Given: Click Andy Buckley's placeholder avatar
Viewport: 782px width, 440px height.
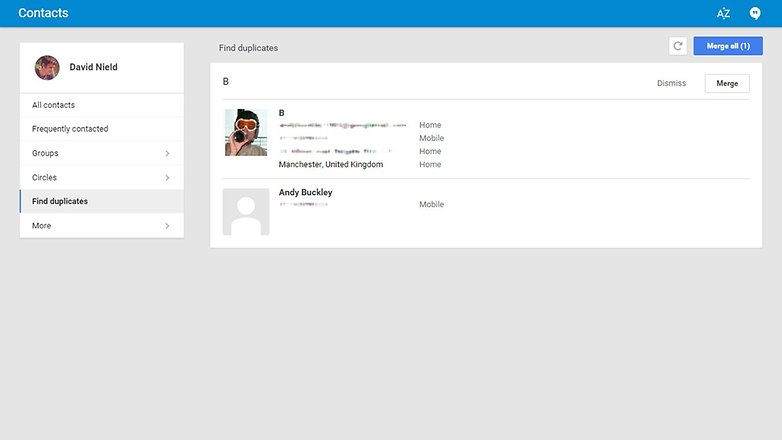Looking at the screenshot, I should point(246,211).
